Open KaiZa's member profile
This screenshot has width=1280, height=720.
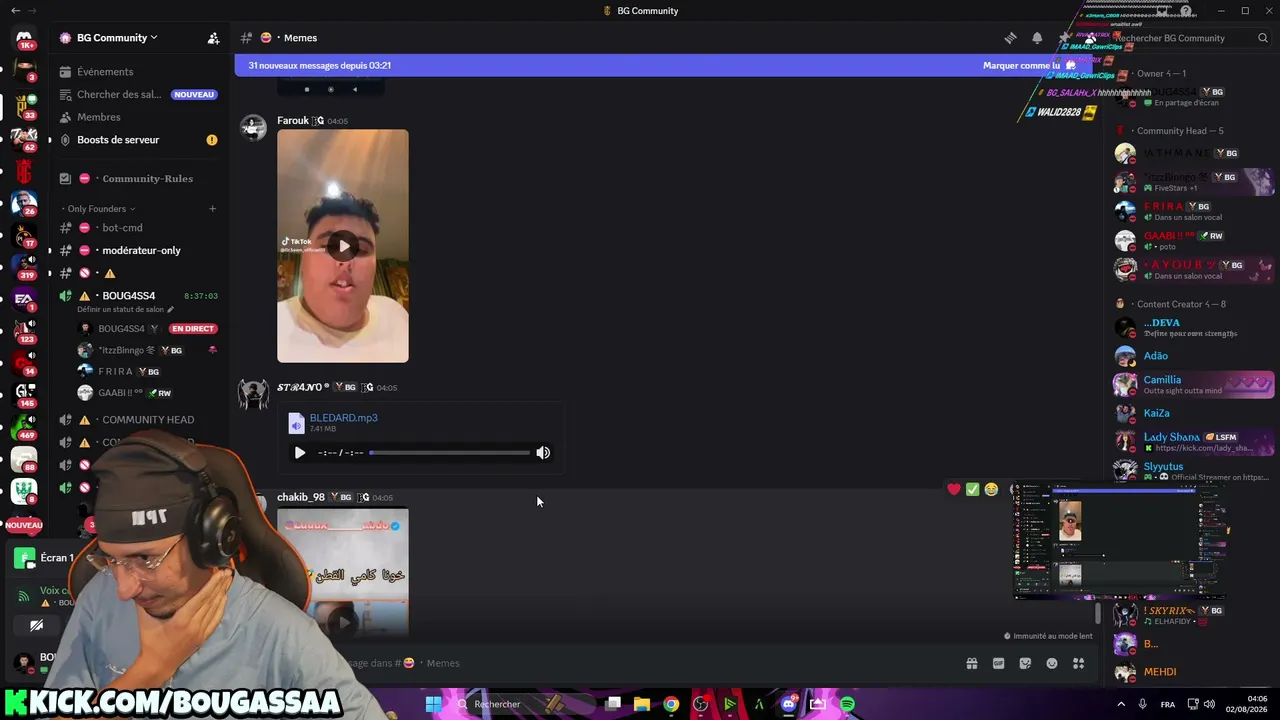pos(1194,413)
